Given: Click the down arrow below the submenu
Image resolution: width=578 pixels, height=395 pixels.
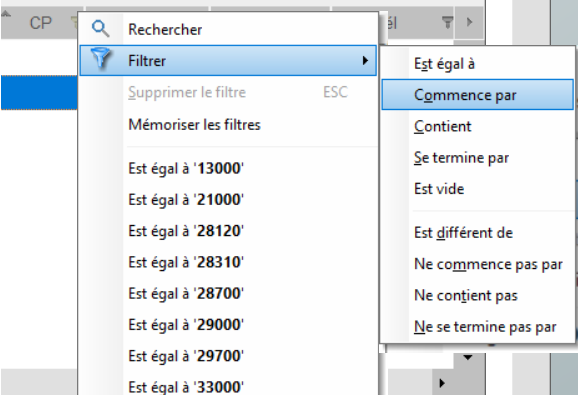Looking at the screenshot, I should point(467,357).
